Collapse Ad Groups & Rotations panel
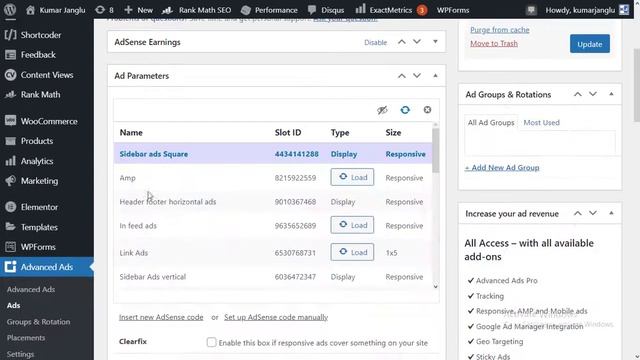 pos(611,94)
